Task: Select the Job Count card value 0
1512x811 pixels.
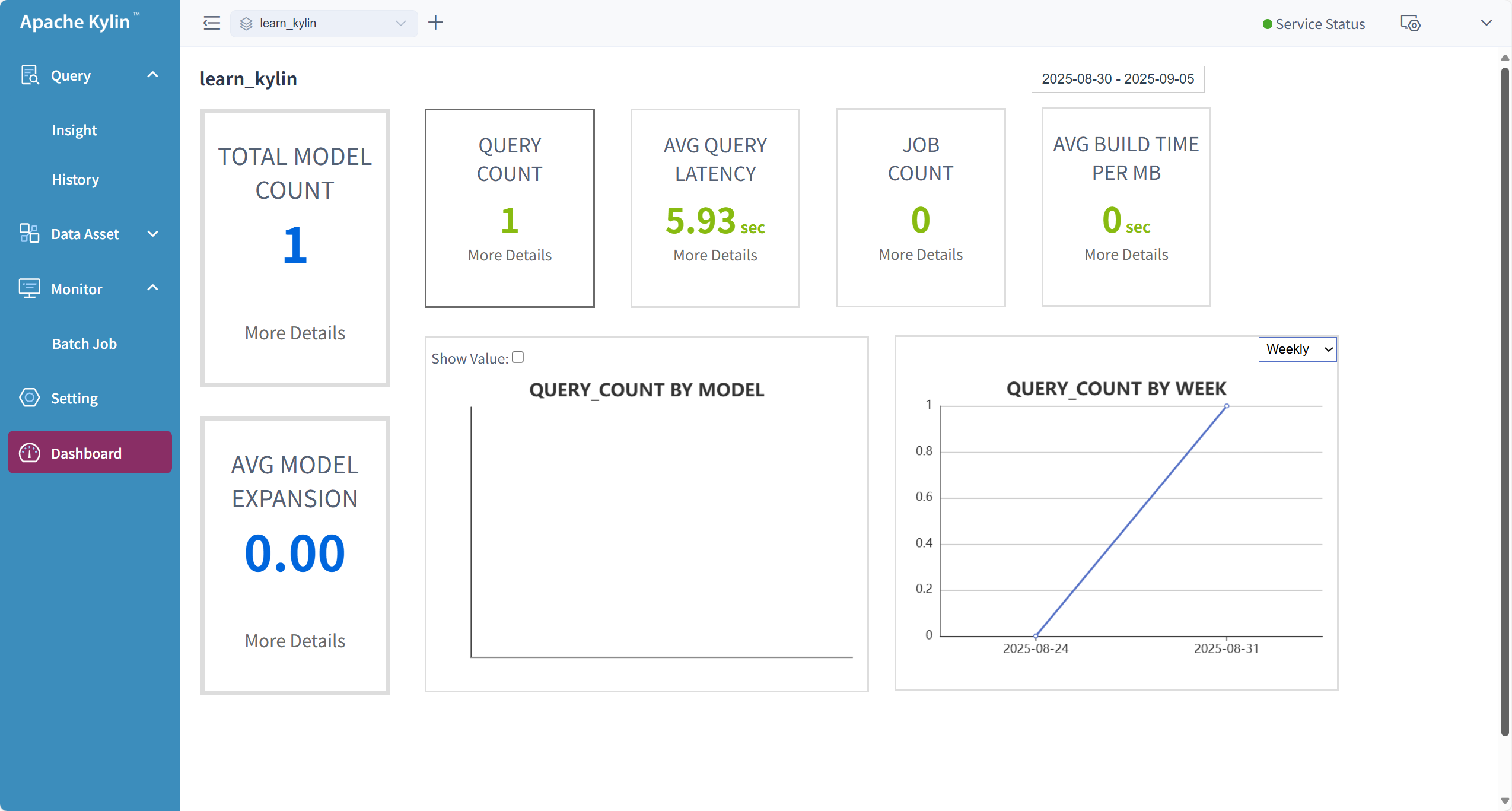Action: pyautogui.click(x=921, y=220)
